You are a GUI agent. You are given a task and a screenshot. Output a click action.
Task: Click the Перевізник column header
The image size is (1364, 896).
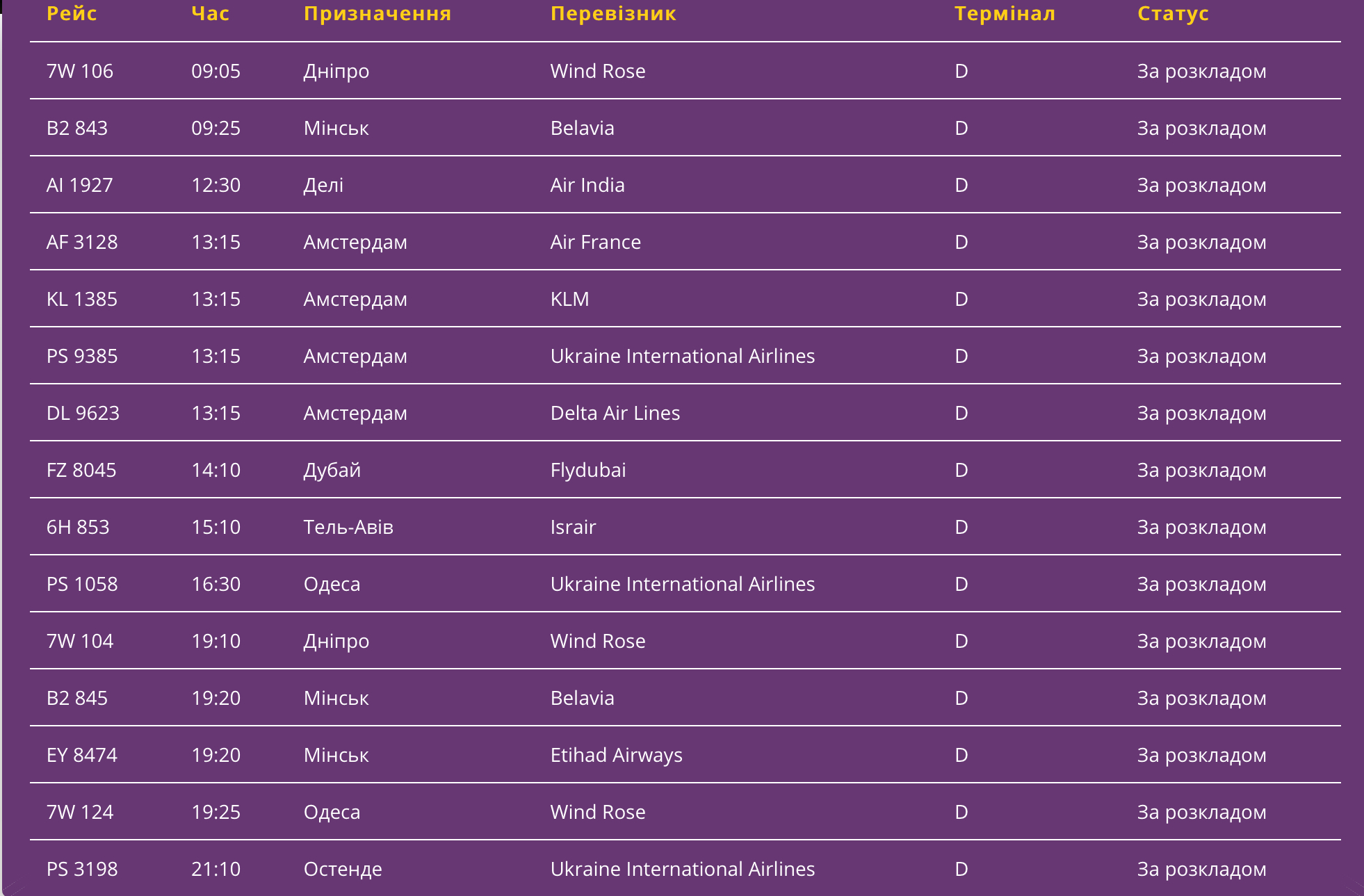coord(613,14)
